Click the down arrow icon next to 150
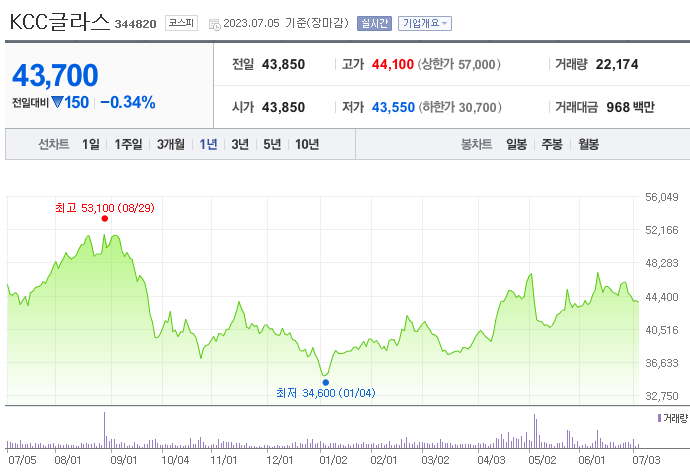This screenshot has width=690, height=476. tap(57, 102)
